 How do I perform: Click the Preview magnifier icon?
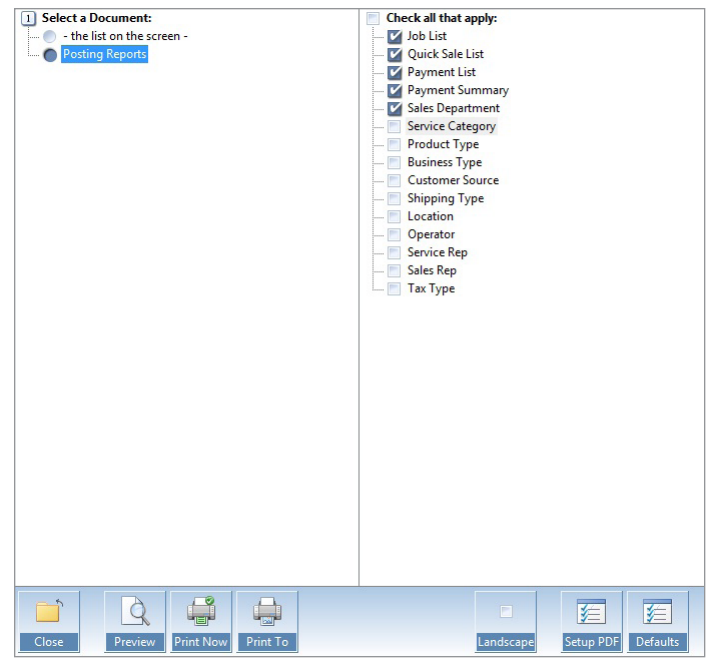135,611
